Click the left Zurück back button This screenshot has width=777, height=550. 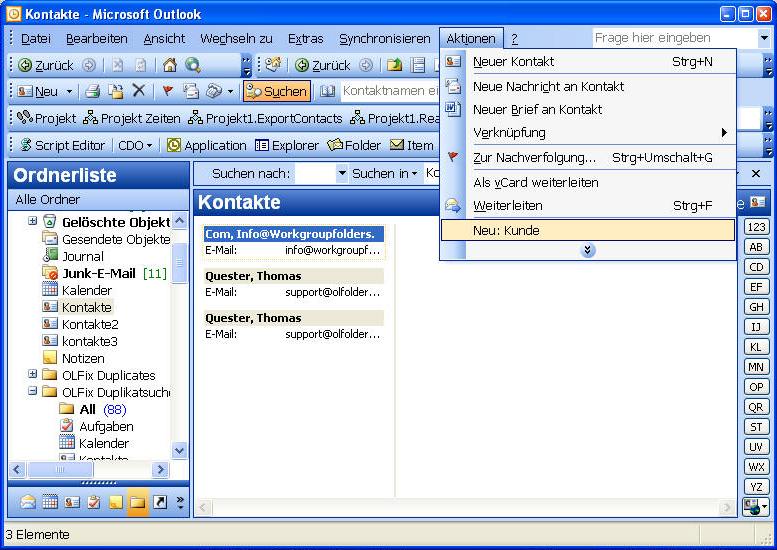point(46,65)
